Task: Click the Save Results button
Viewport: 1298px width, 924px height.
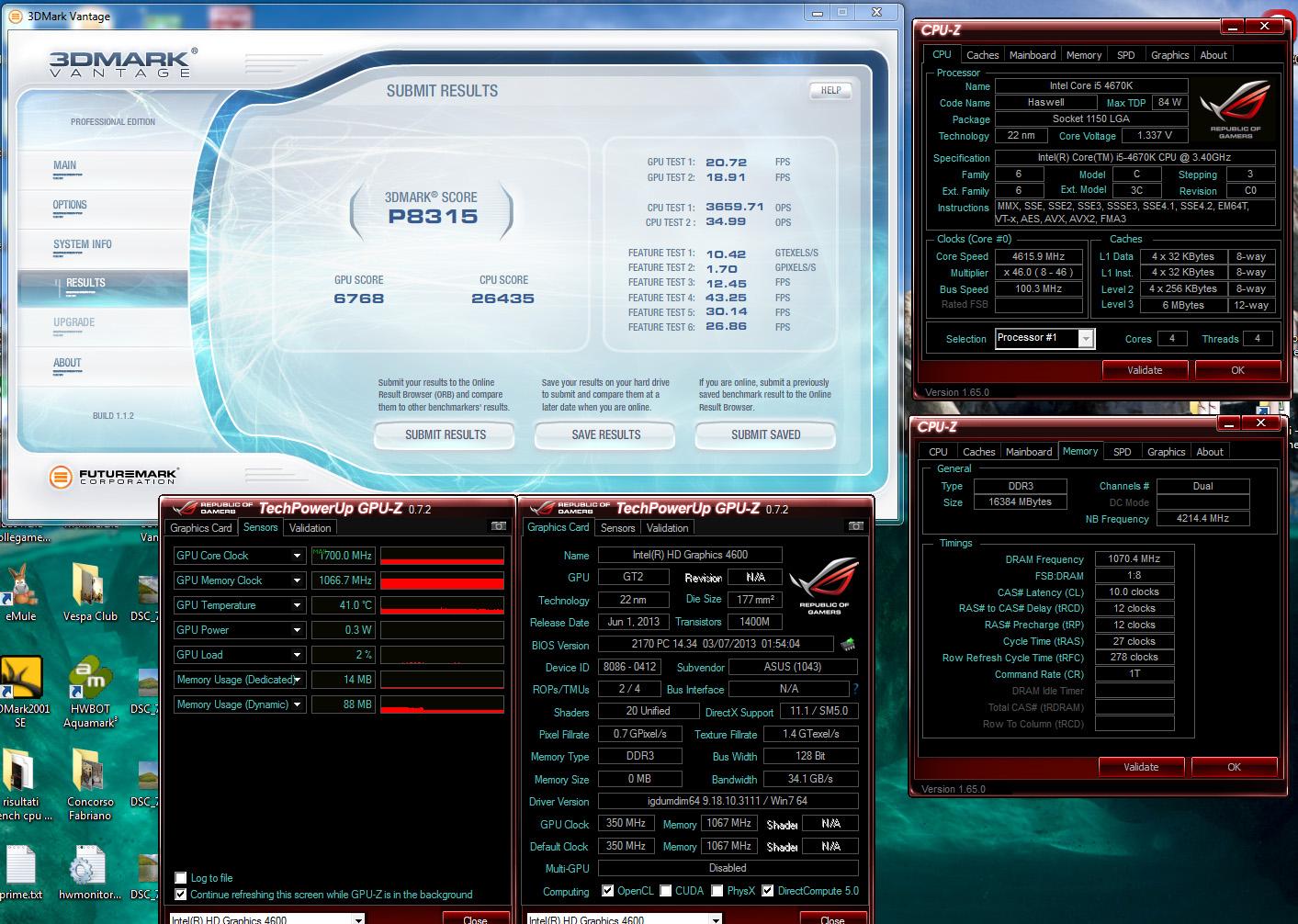Action: coord(606,434)
